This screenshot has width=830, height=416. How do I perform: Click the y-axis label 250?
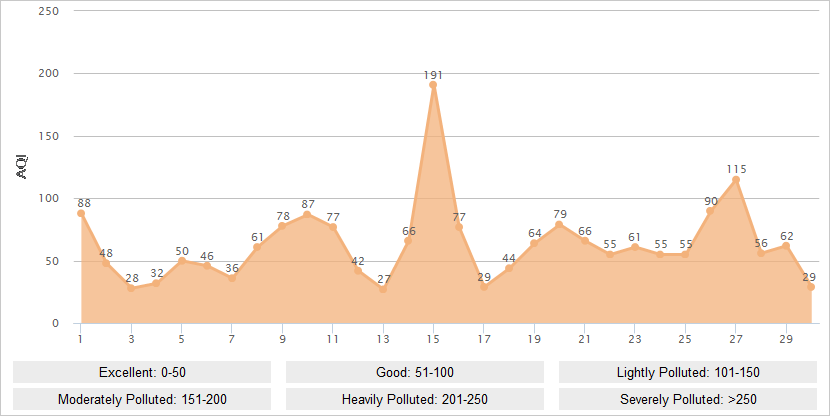(48, 11)
